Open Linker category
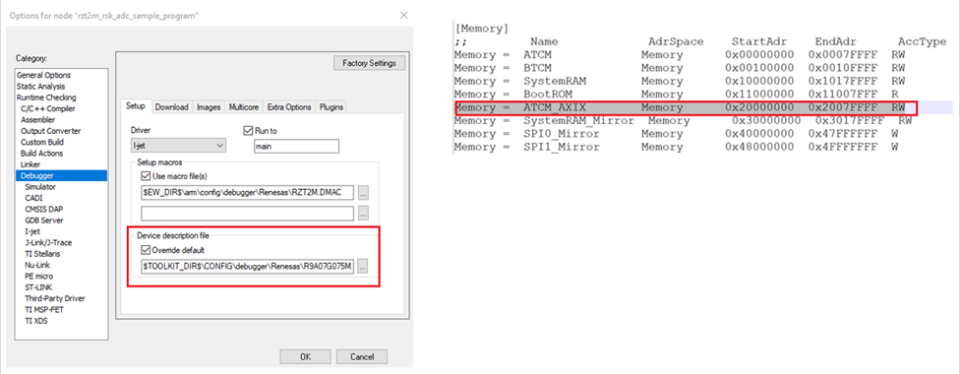 [x=31, y=164]
